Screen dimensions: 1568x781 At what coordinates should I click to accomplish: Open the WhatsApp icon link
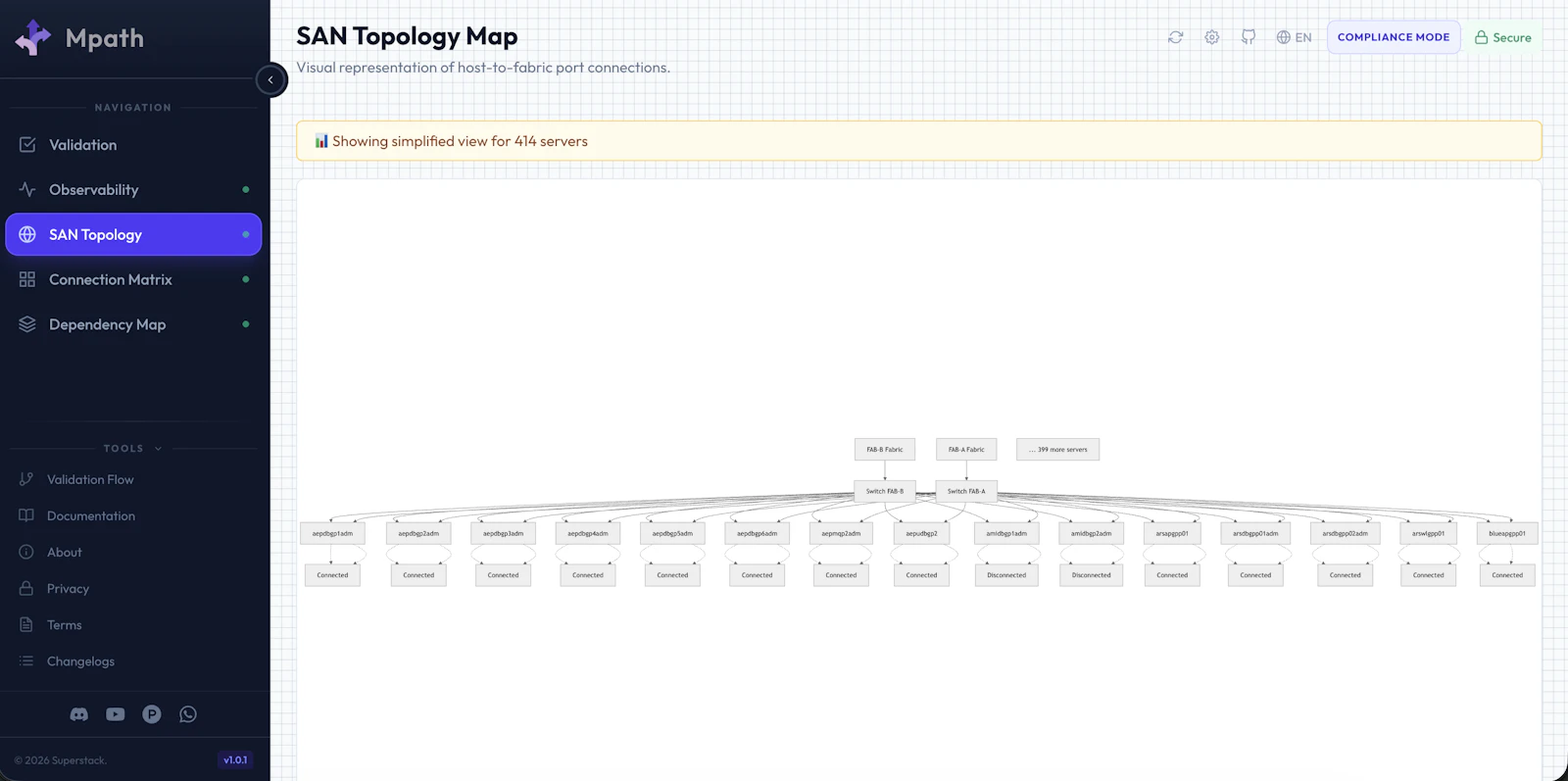pyautogui.click(x=188, y=714)
